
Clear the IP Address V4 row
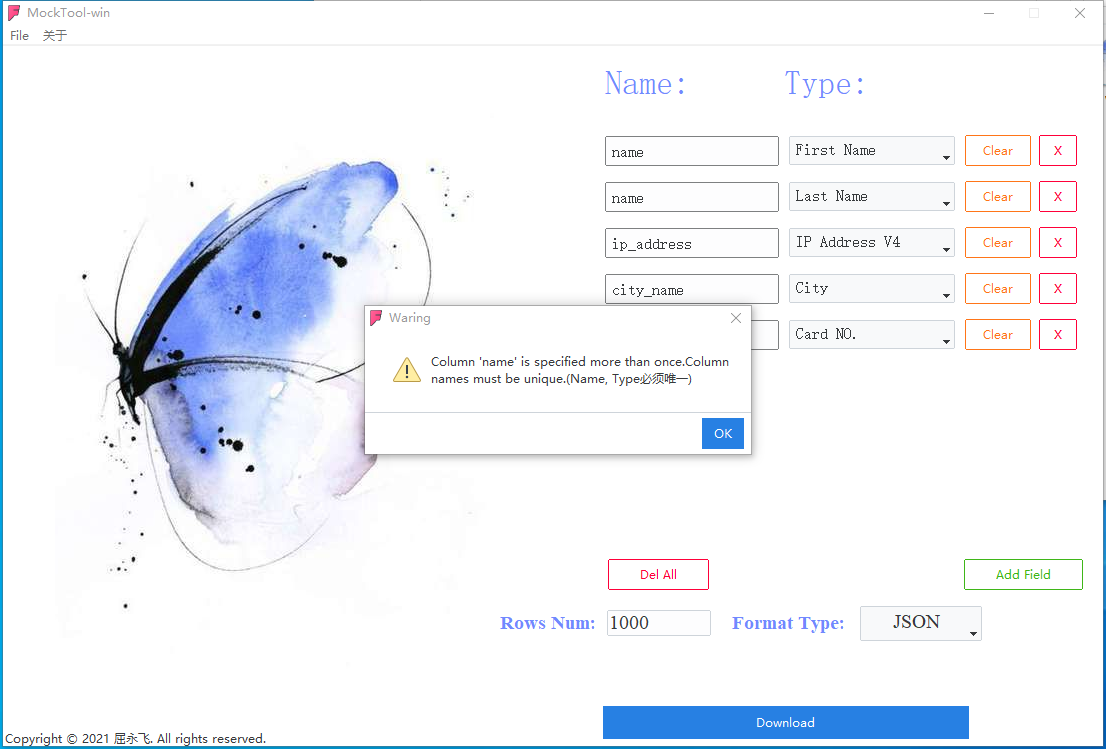pos(997,242)
